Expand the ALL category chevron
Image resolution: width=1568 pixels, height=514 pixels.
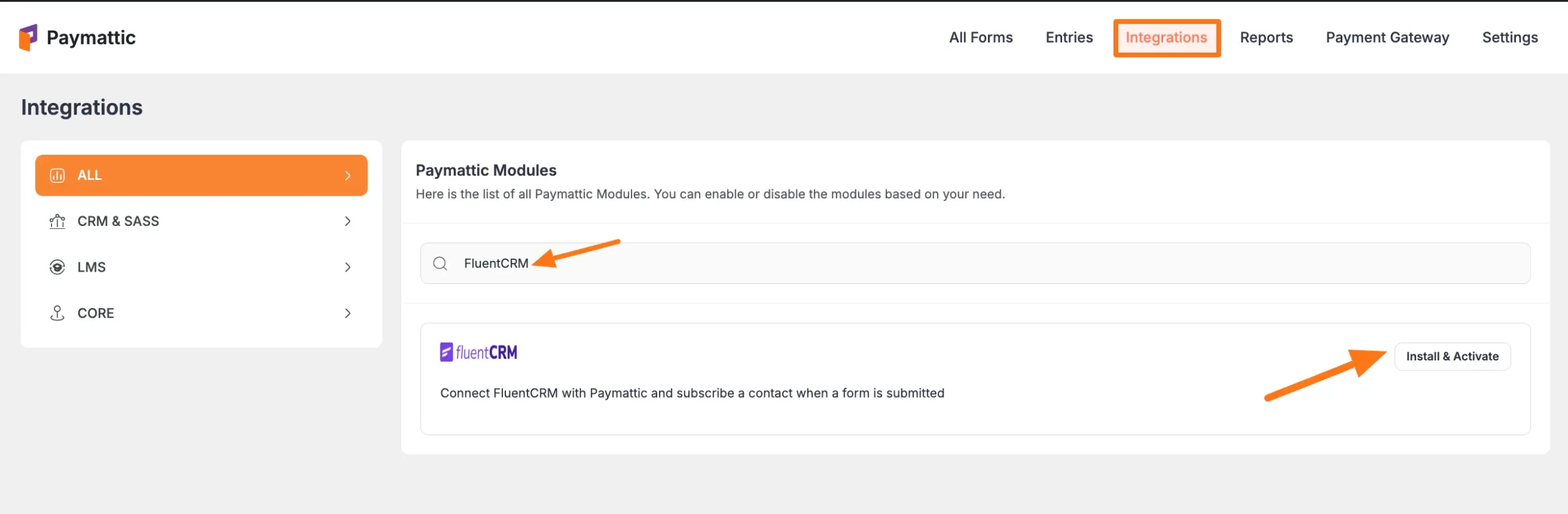click(x=348, y=175)
